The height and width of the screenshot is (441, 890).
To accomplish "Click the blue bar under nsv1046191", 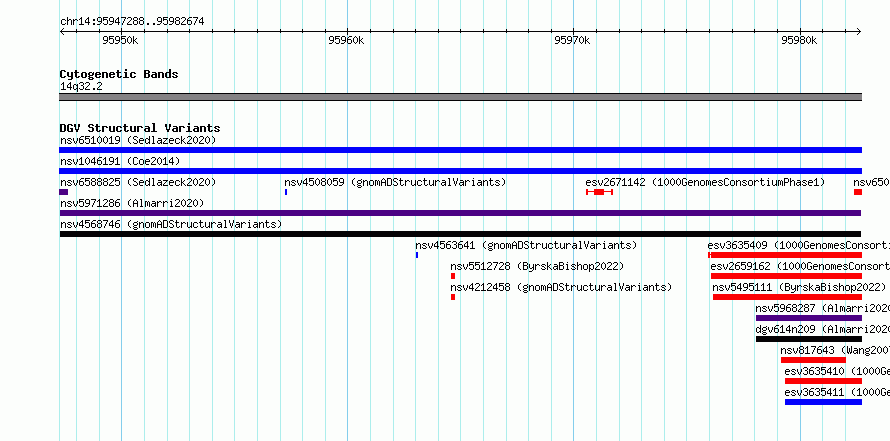I will click(x=460, y=171).
